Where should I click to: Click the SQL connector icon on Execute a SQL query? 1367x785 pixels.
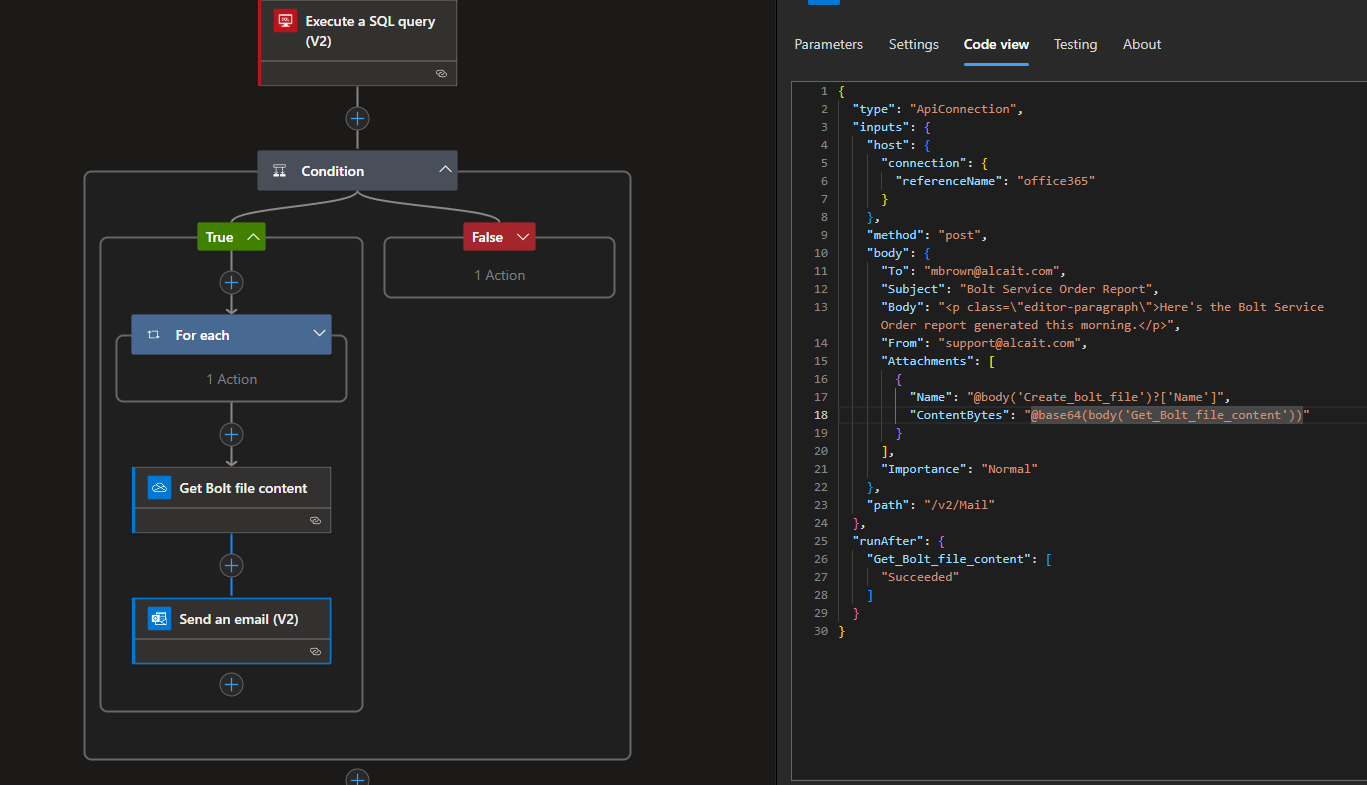click(x=286, y=21)
